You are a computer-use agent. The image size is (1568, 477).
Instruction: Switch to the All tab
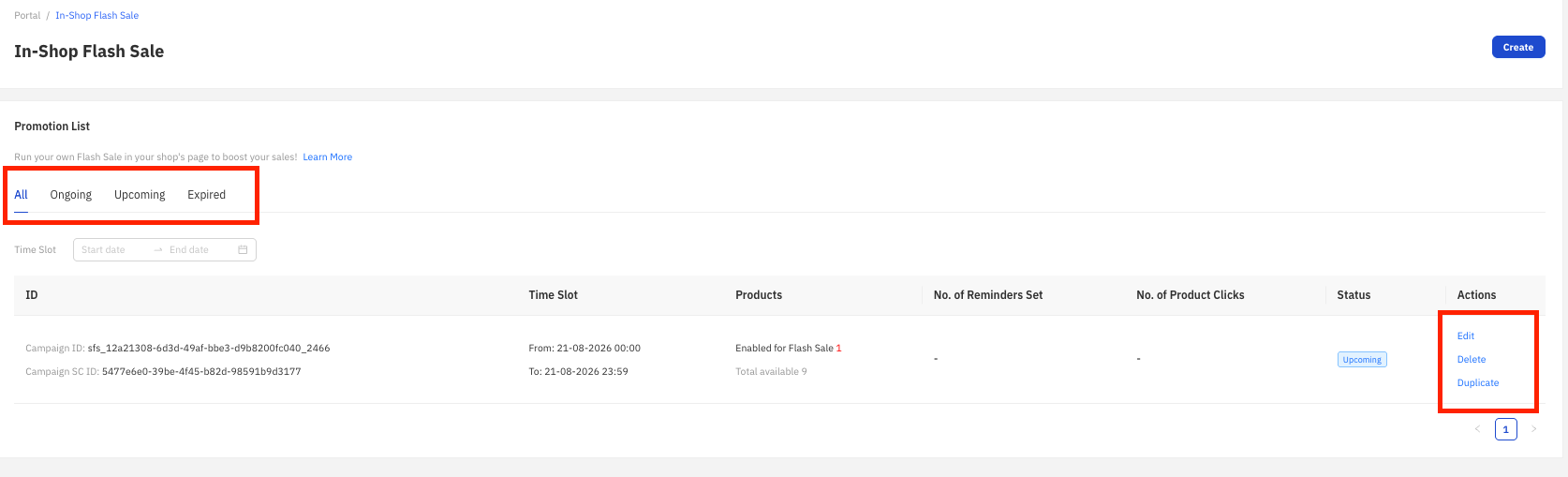click(x=21, y=195)
